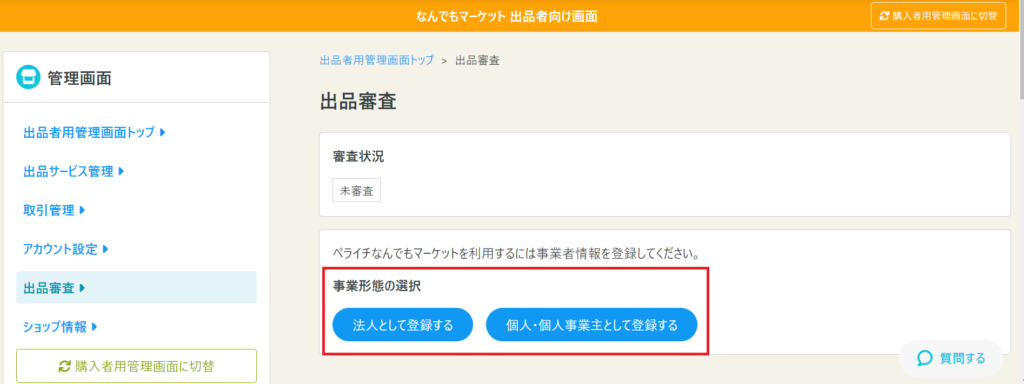This screenshot has height=384, width=1024.
Task: Click 個人・個人事業主として登録する button
Action: point(592,325)
